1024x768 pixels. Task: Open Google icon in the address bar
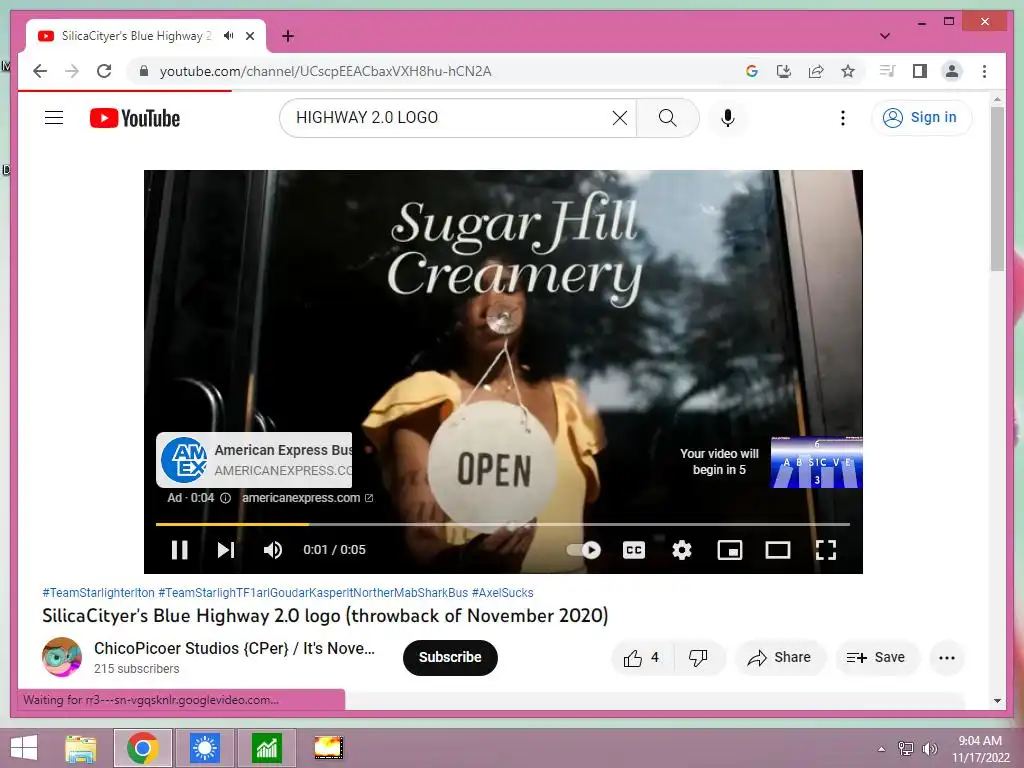click(x=752, y=71)
